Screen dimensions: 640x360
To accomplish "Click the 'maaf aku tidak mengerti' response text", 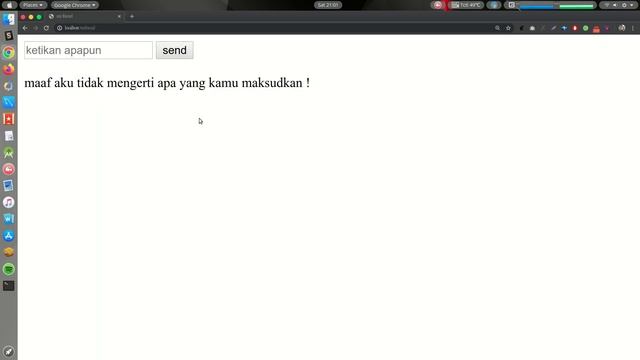I will pos(167,83).
